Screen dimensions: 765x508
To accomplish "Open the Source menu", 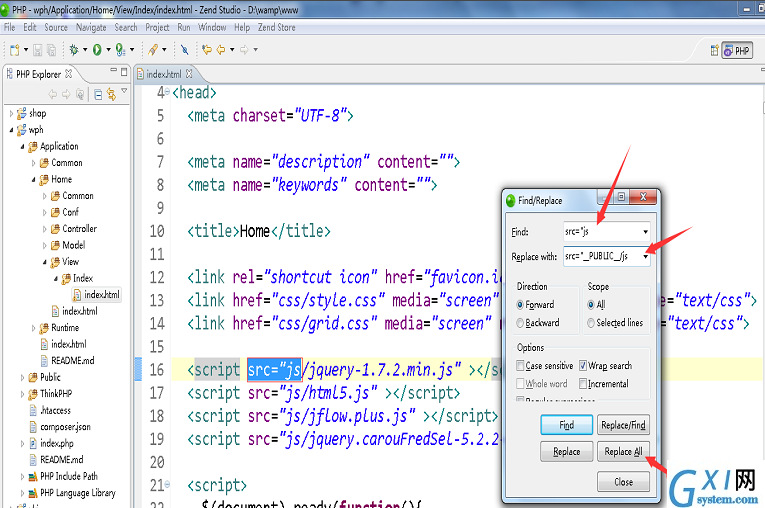I will [56, 27].
